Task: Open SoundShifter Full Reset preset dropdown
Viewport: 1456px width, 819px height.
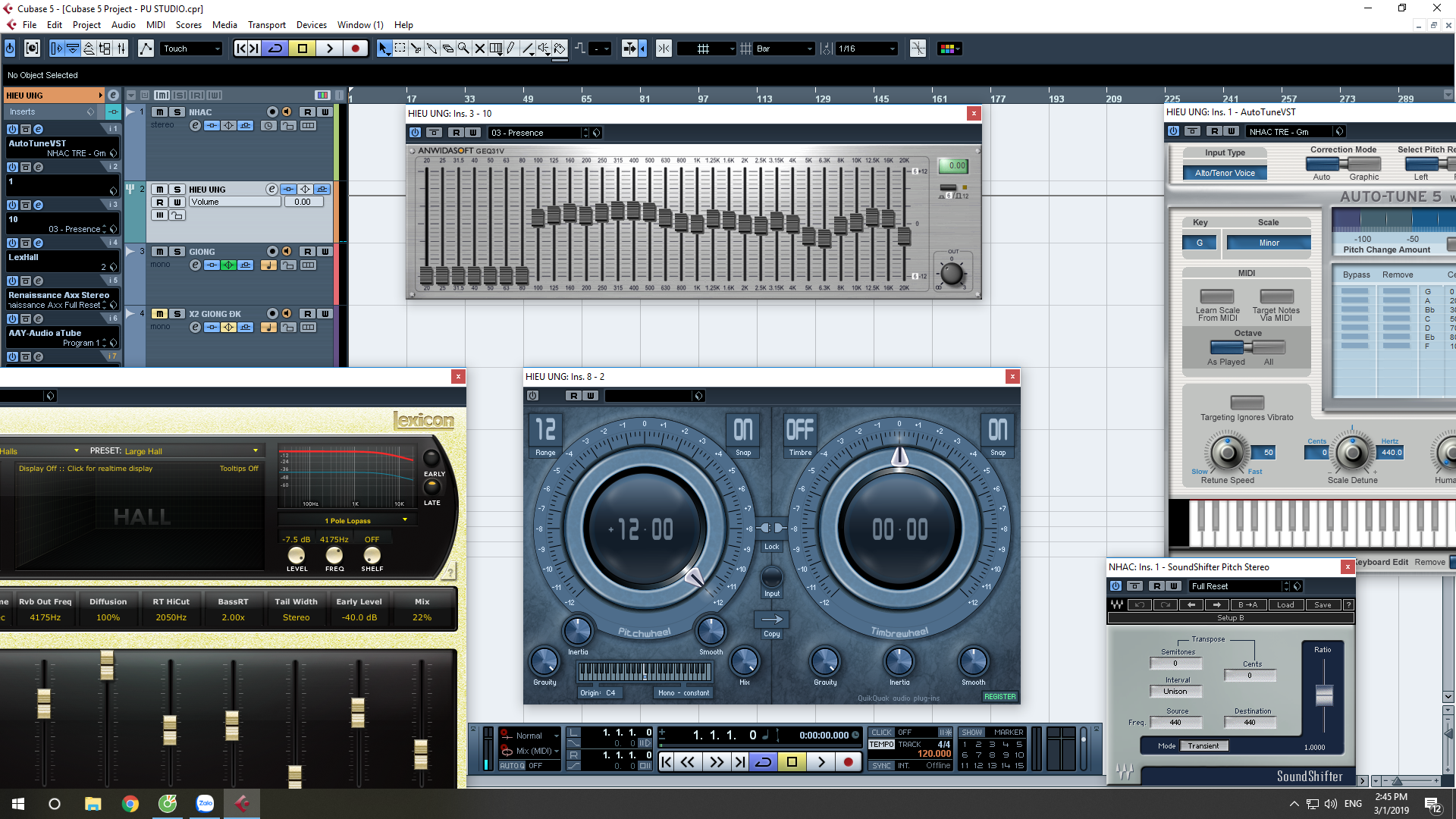Action: tap(1240, 586)
